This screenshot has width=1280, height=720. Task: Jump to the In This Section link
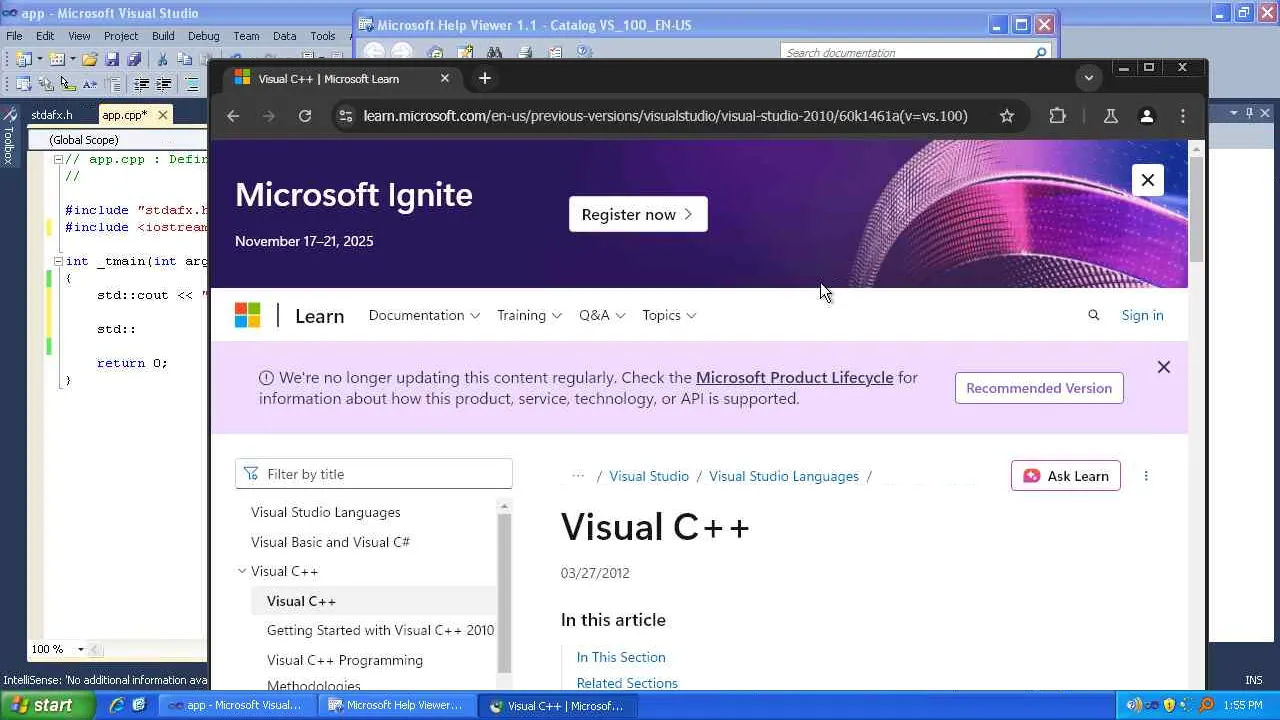tap(621, 657)
